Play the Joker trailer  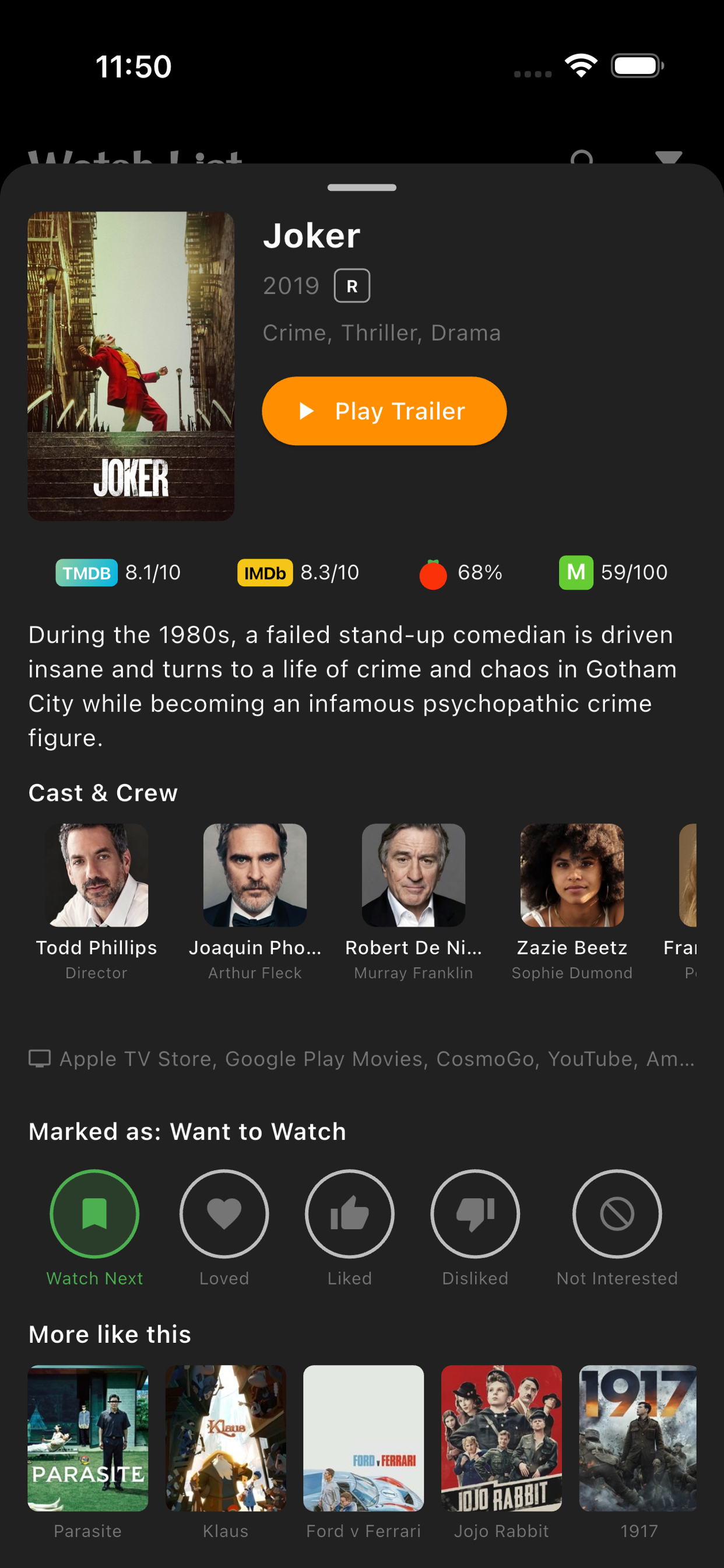384,411
